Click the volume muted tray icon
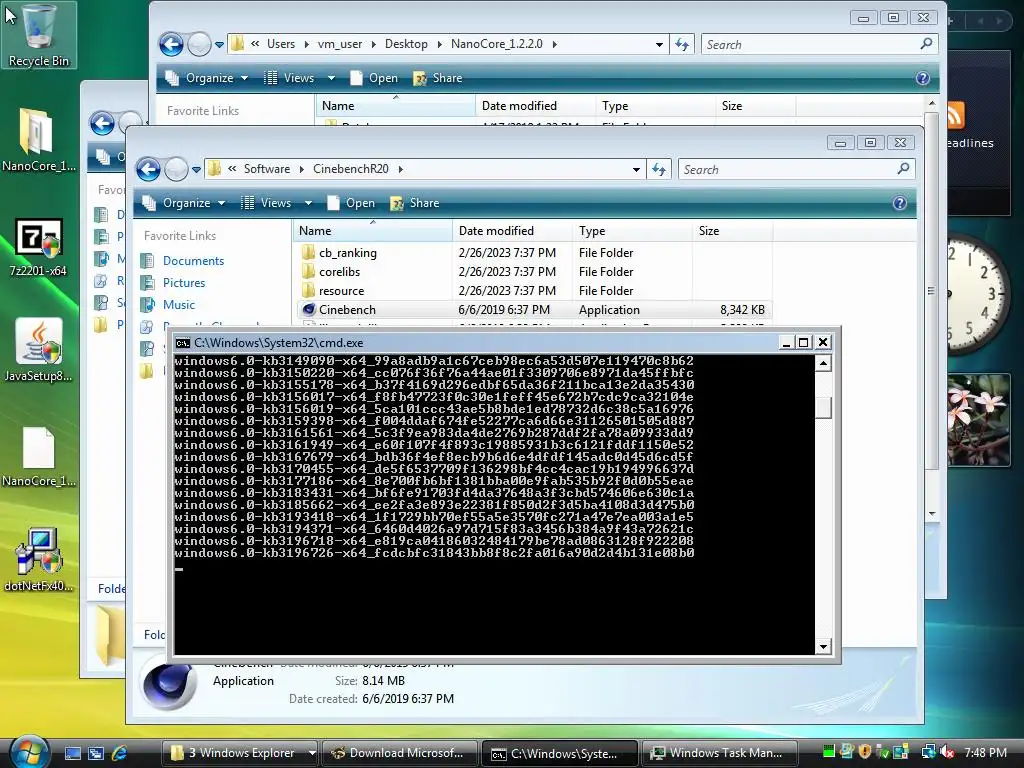Image resolution: width=1024 pixels, height=768 pixels. [946, 752]
